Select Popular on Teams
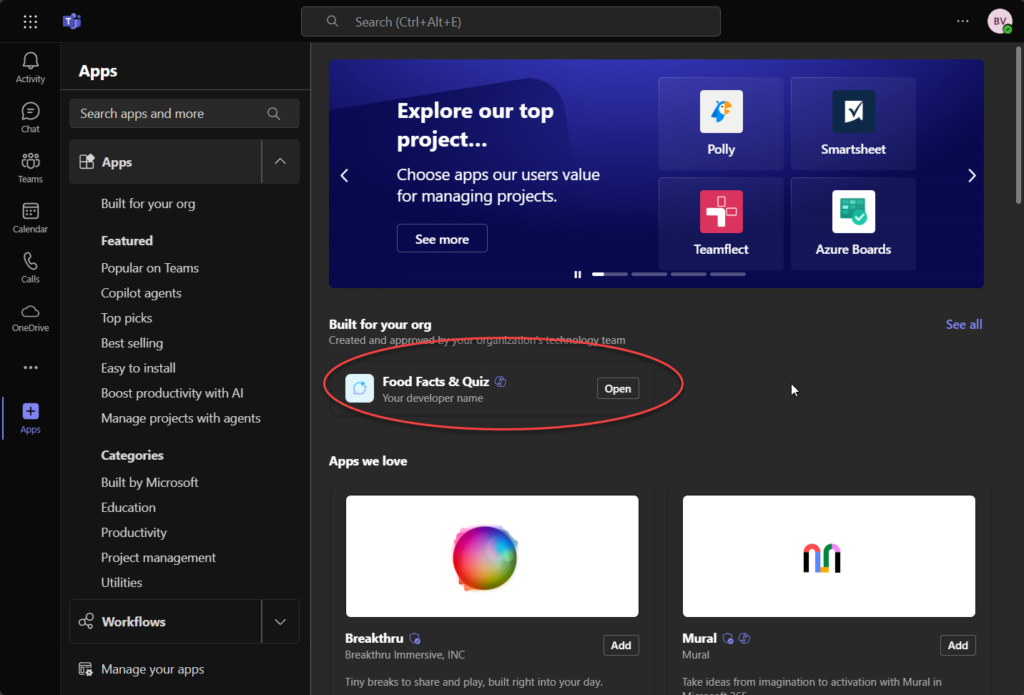The width and height of the screenshot is (1024, 695). (150, 268)
